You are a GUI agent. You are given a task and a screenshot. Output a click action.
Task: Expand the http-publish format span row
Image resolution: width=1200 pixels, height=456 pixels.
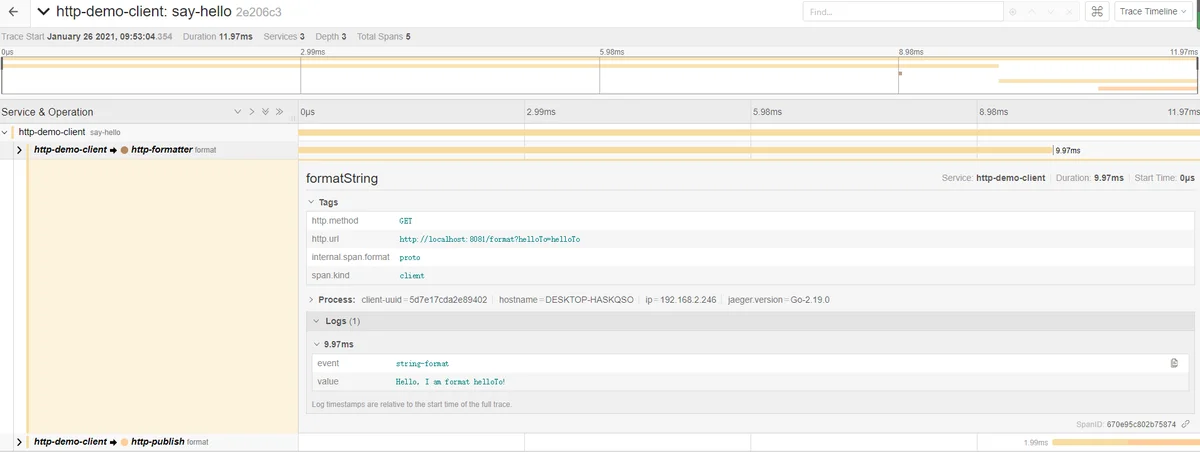click(x=20, y=441)
